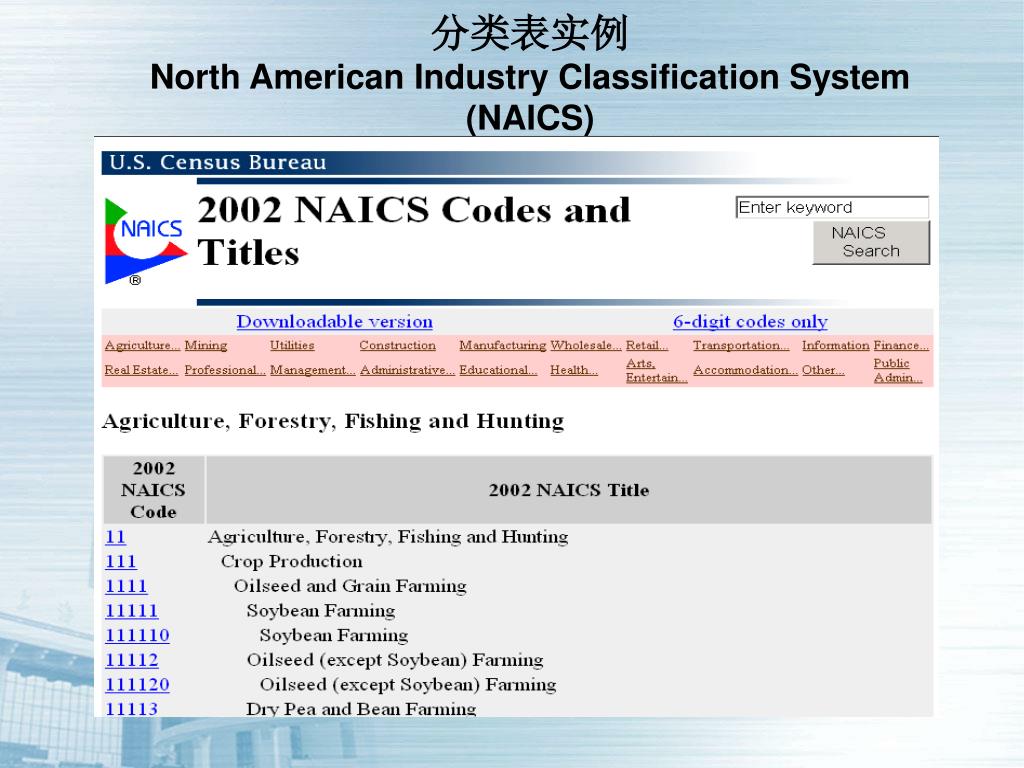Open NAICS code 111120 link
1024x768 pixels.
point(137,685)
